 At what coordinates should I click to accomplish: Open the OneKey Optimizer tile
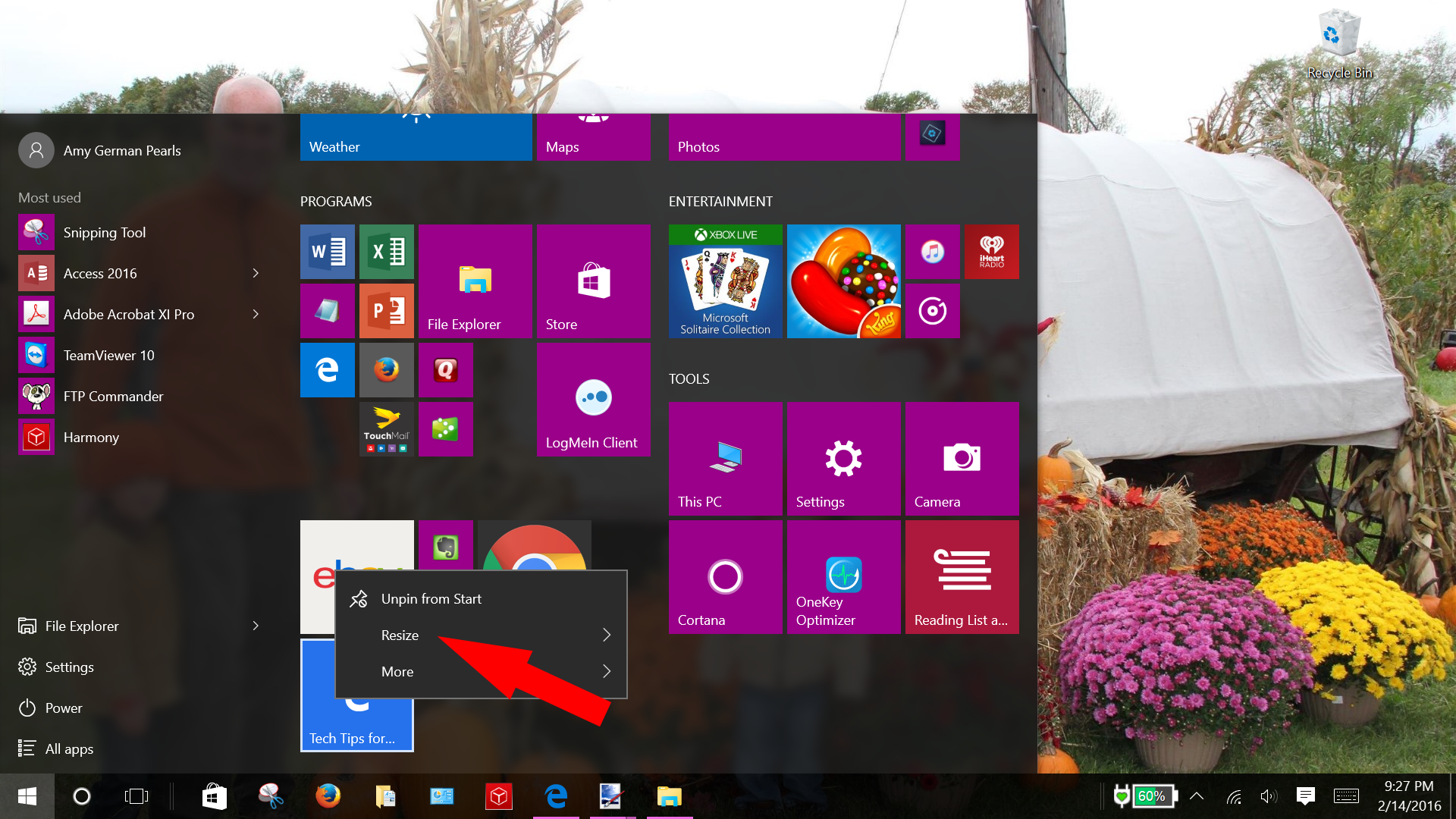coord(843,576)
